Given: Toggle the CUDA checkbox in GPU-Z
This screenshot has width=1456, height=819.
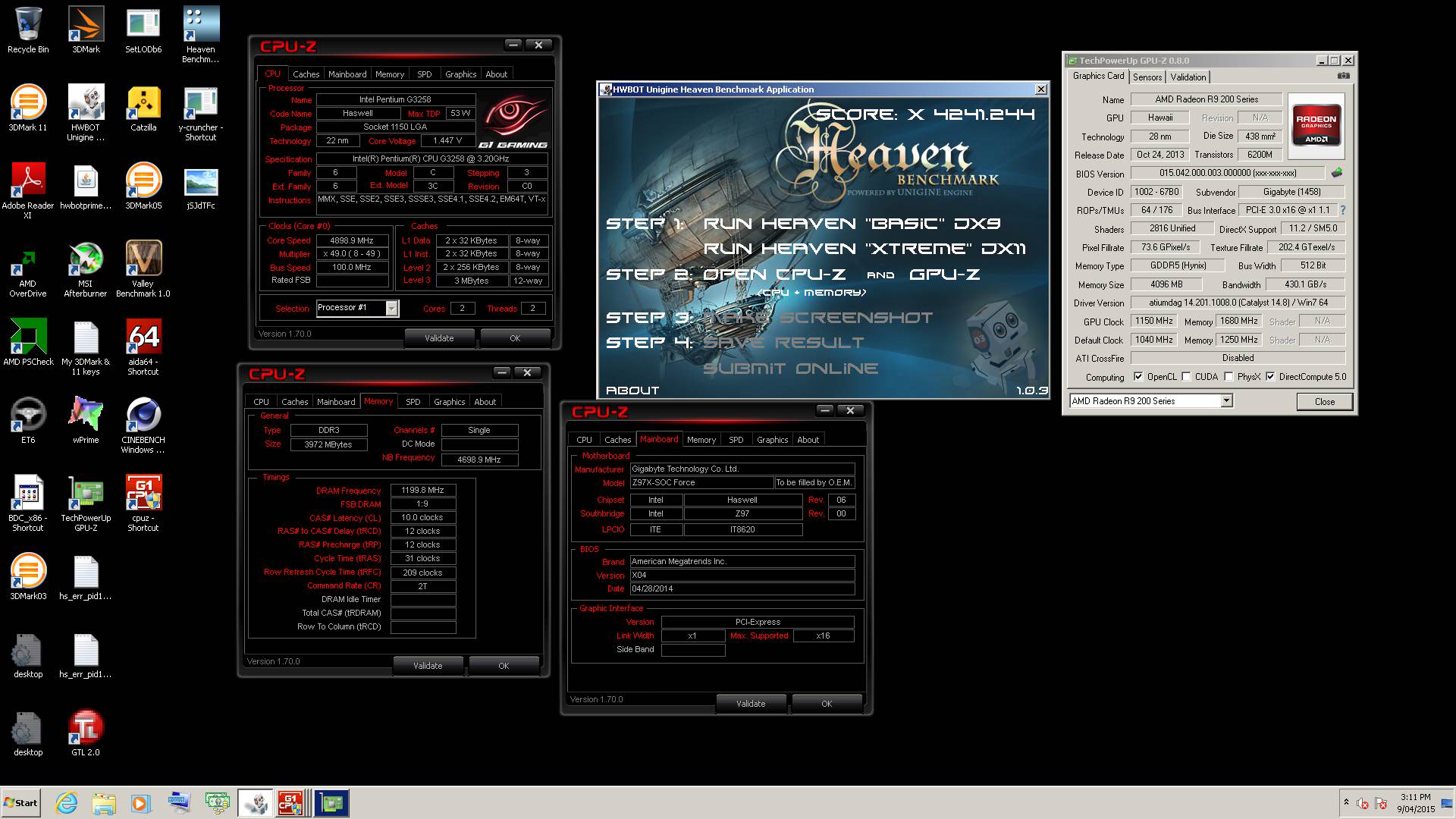Looking at the screenshot, I should click(x=1186, y=377).
